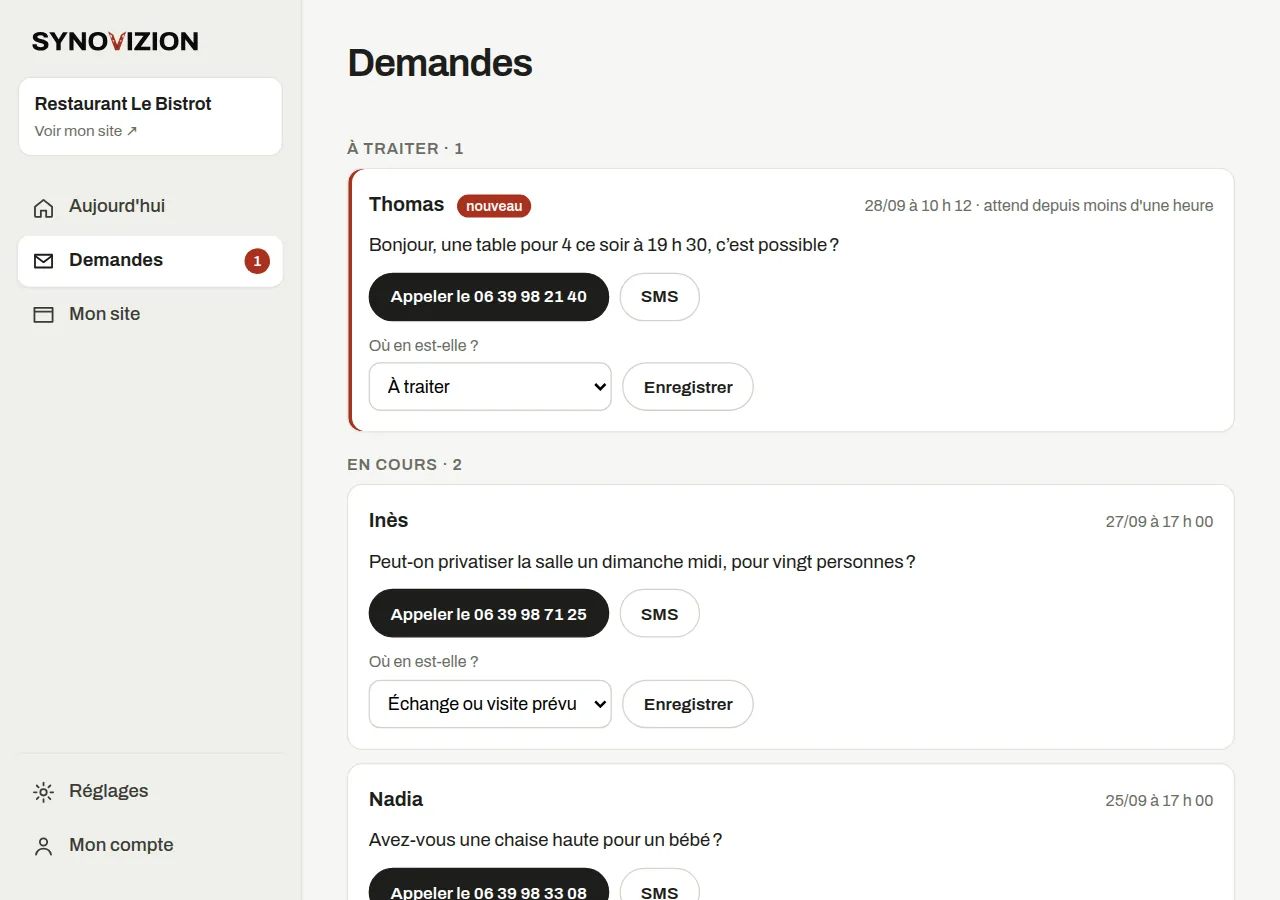The image size is (1280, 900).
Task: Click the person icon beside Mon compte
Action: pyautogui.click(x=43, y=846)
